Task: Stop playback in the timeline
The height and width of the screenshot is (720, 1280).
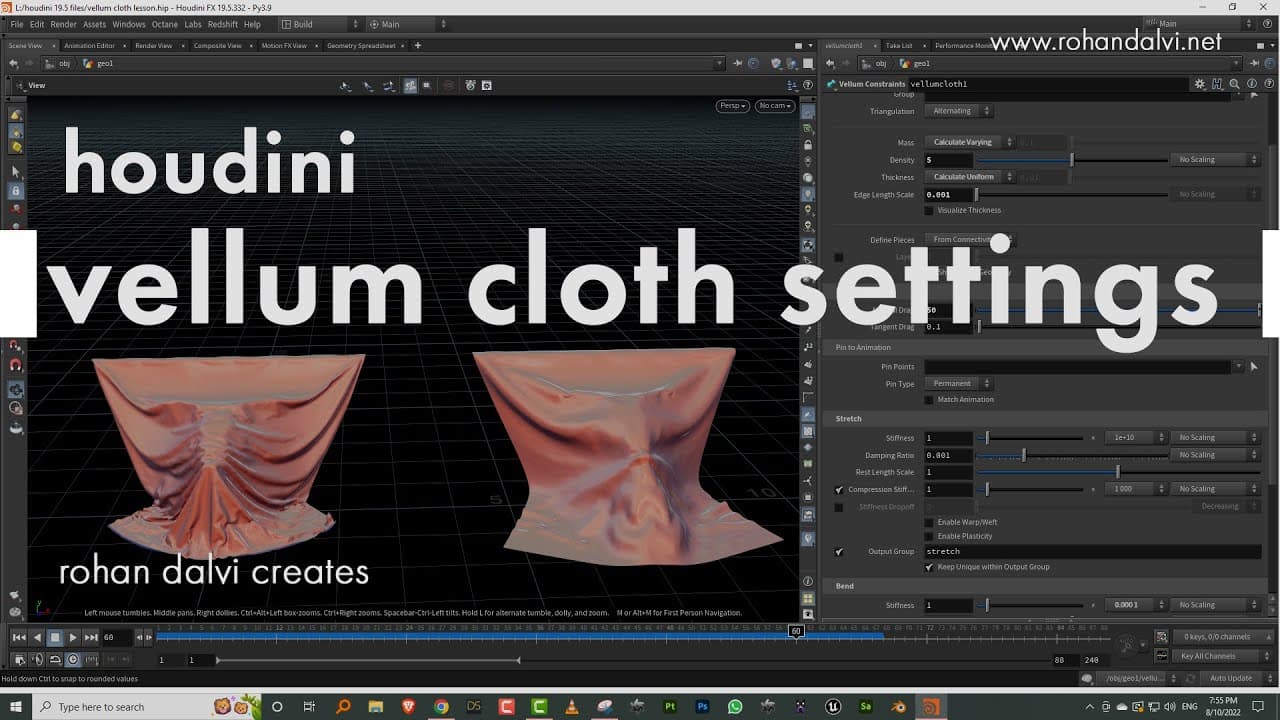Action: pos(55,637)
